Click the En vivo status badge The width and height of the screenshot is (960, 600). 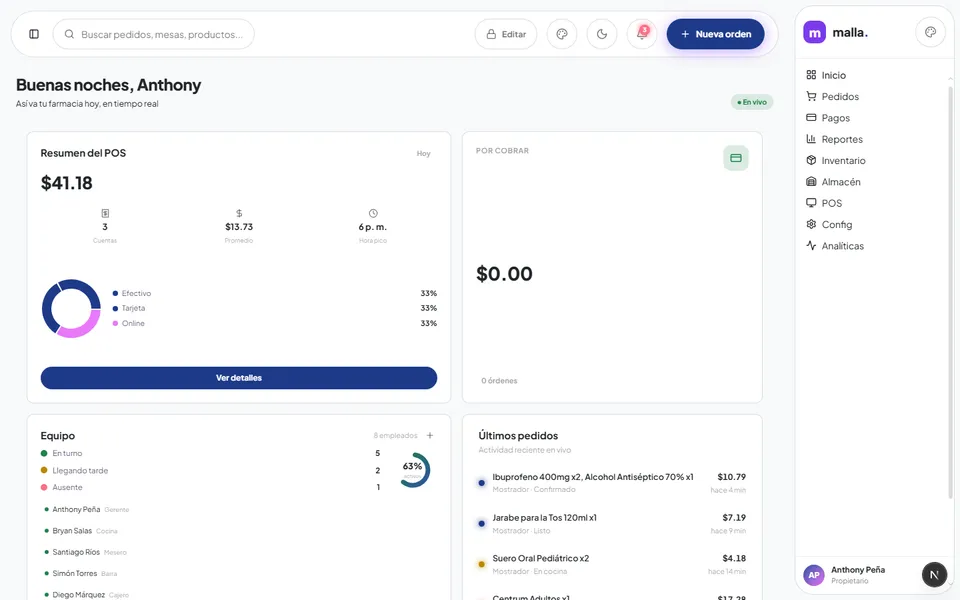[752, 102]
